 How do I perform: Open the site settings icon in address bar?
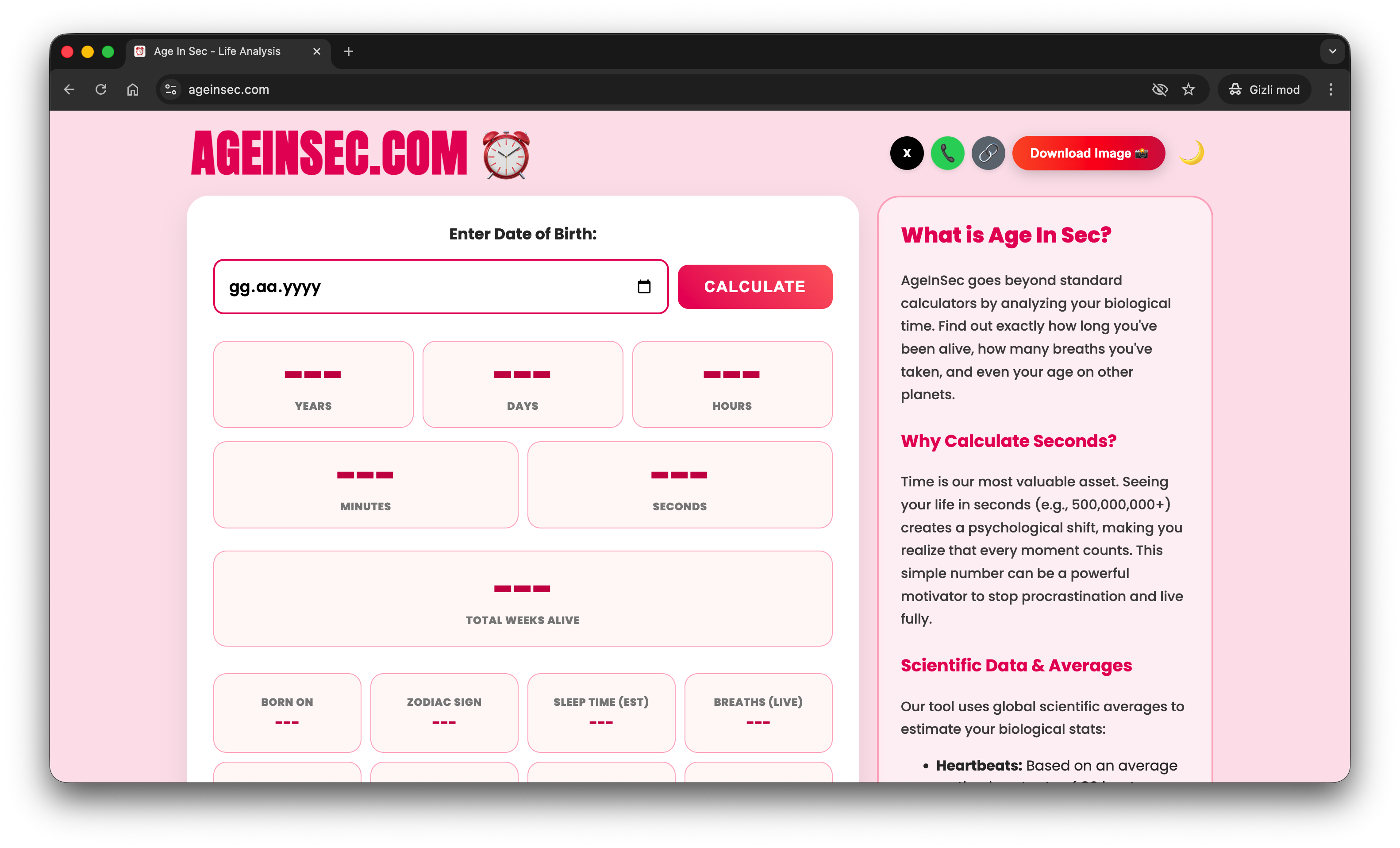[x=170, y=89]
